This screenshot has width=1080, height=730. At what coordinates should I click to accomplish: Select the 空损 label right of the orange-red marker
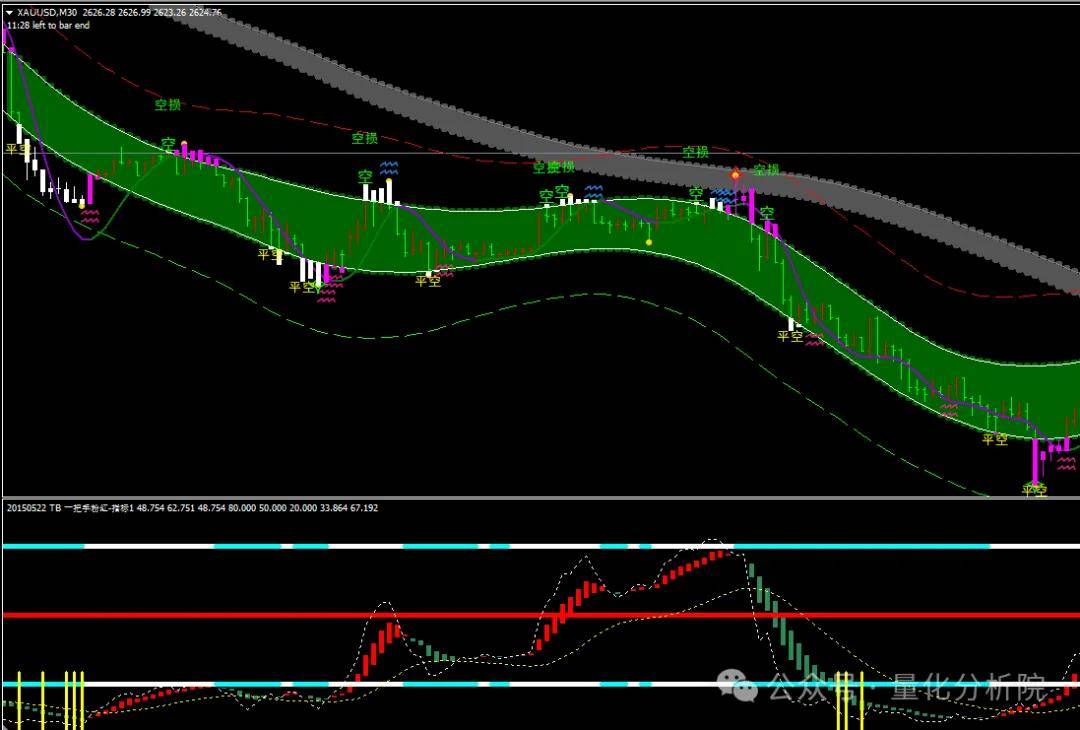pyautogui.click(x=766, y=170)
